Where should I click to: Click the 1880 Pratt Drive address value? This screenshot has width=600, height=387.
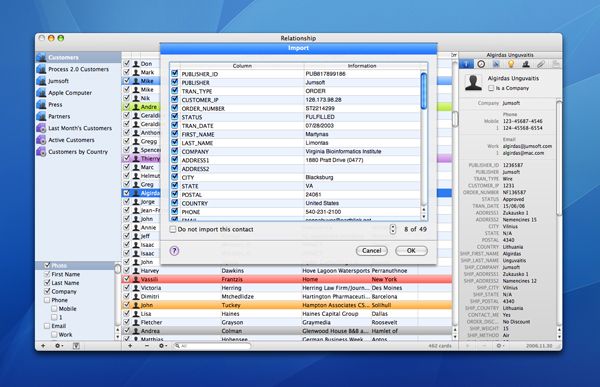click(x=334, y=160)
